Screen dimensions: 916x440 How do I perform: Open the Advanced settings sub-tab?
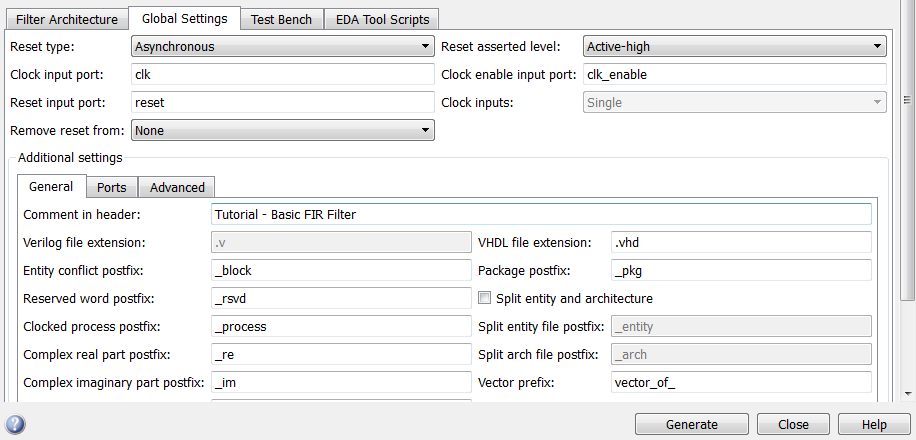point(177,187)
